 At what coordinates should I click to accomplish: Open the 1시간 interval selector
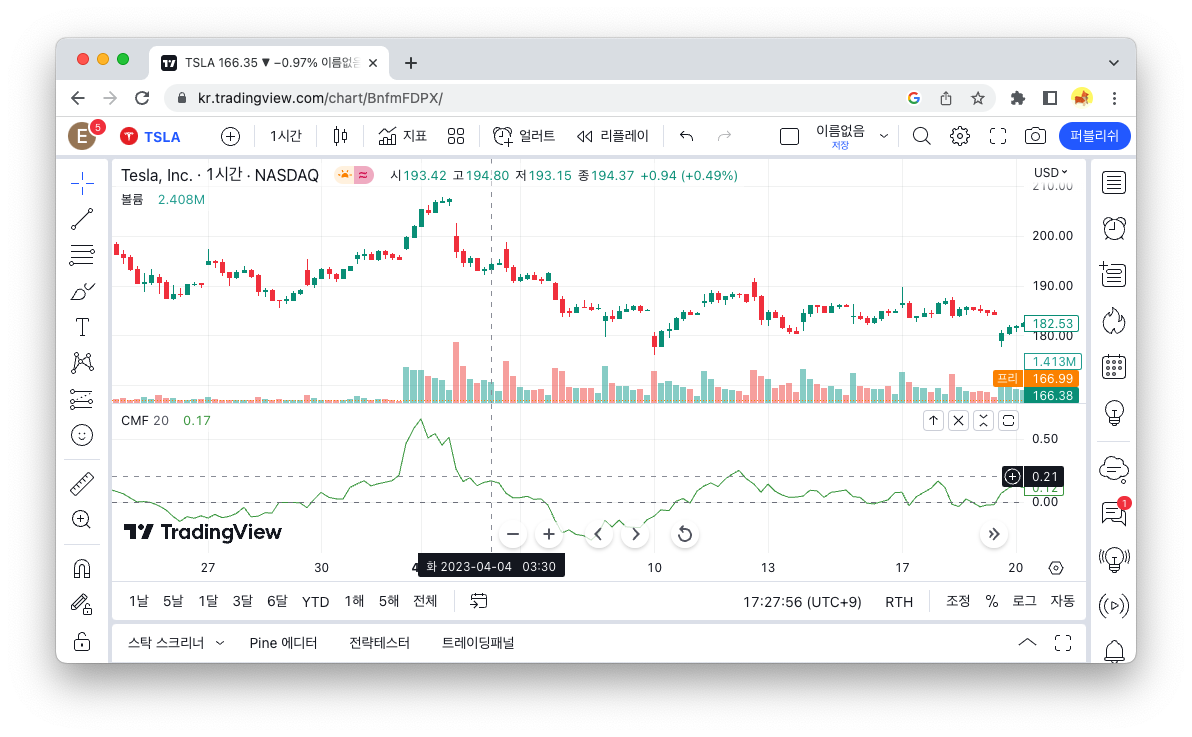286,136
